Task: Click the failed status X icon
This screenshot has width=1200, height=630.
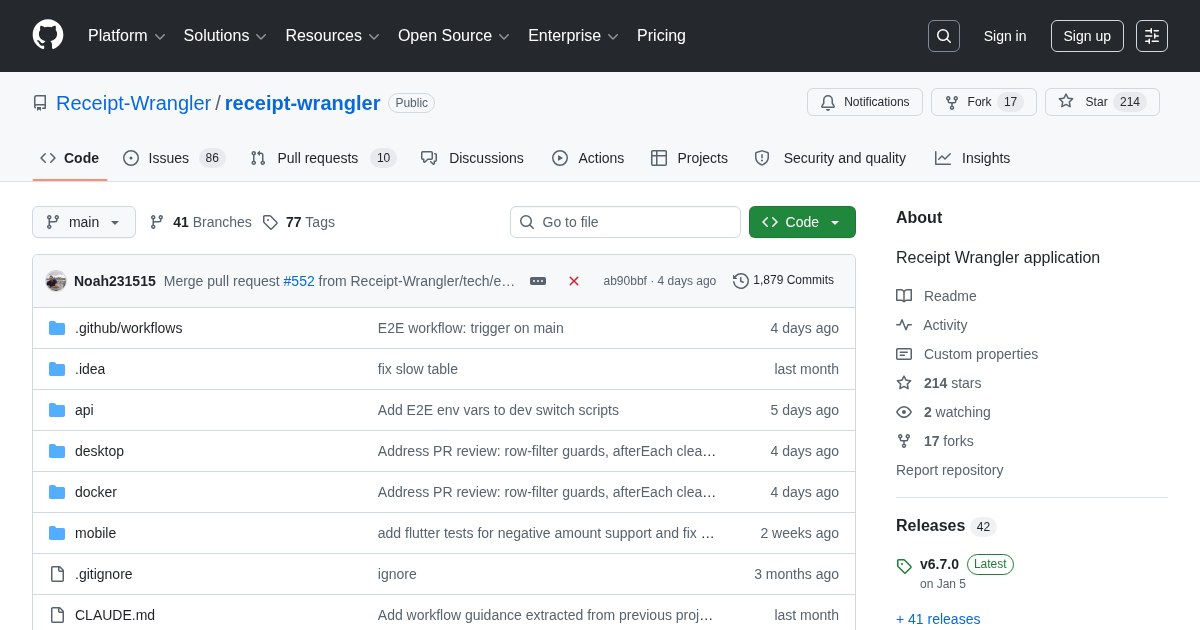Action: pos(574,281)
